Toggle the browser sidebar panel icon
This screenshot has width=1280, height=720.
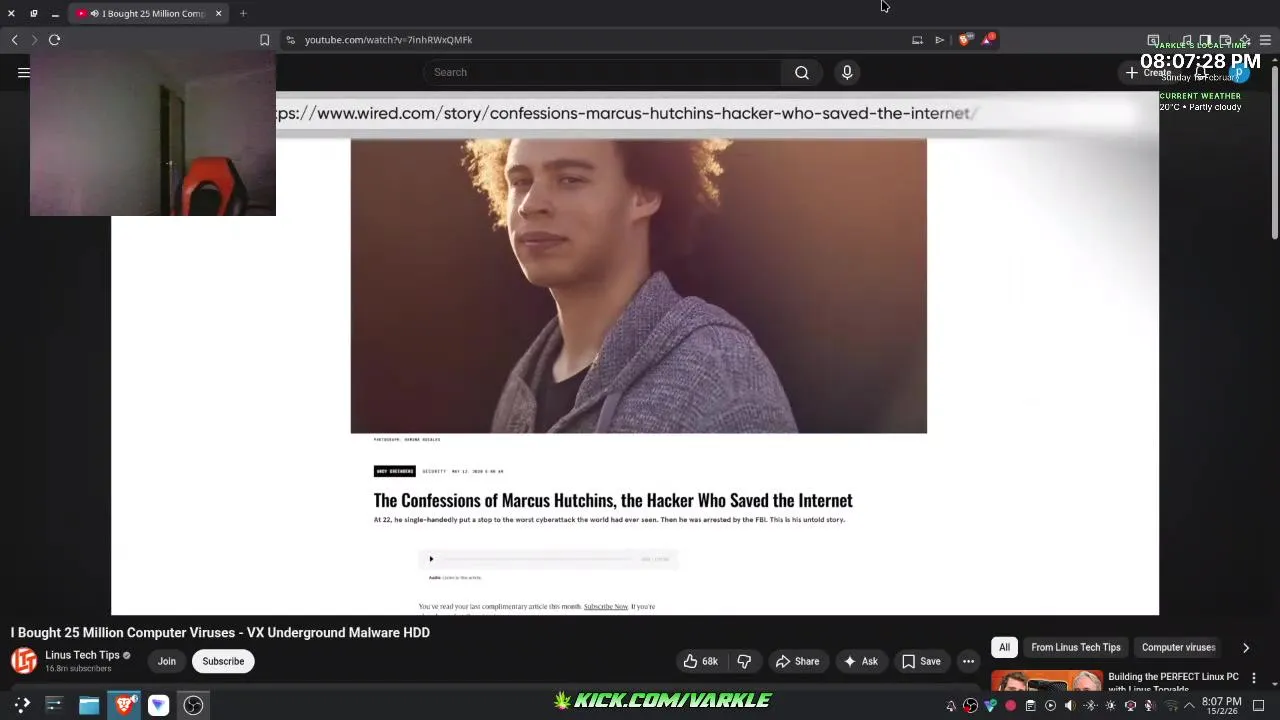(x=1205, y=40)
